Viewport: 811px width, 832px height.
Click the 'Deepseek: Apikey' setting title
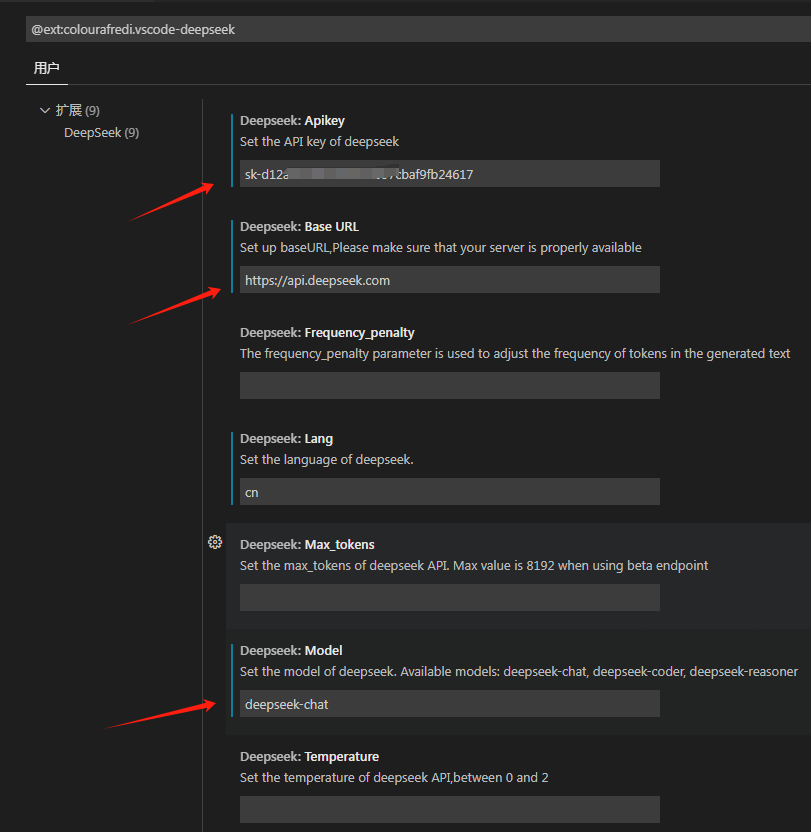coord(292,121)
